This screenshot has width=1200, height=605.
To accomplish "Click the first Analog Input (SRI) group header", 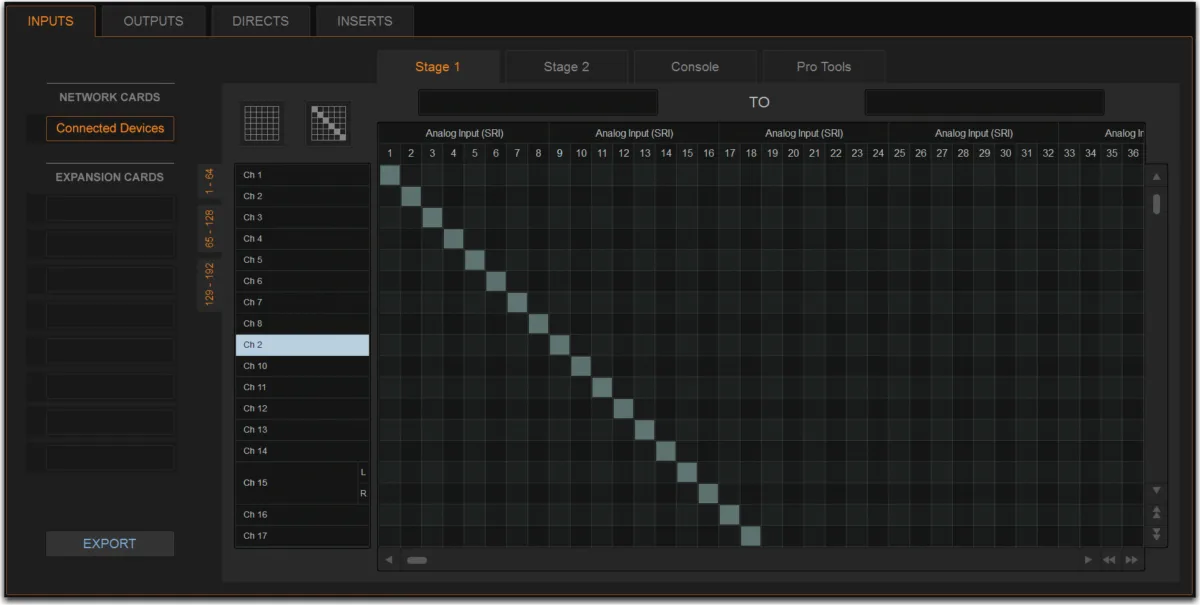I will coord(464,133).
